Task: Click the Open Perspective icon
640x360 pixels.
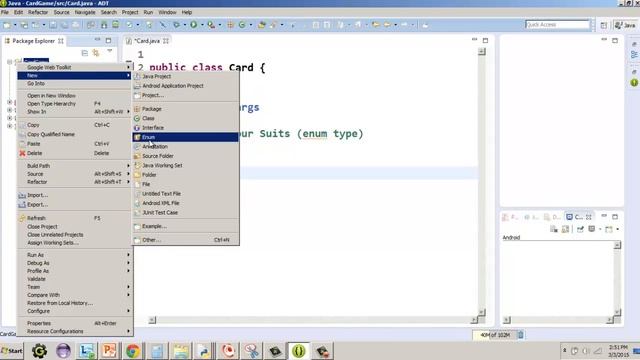Action: (604, 25)
